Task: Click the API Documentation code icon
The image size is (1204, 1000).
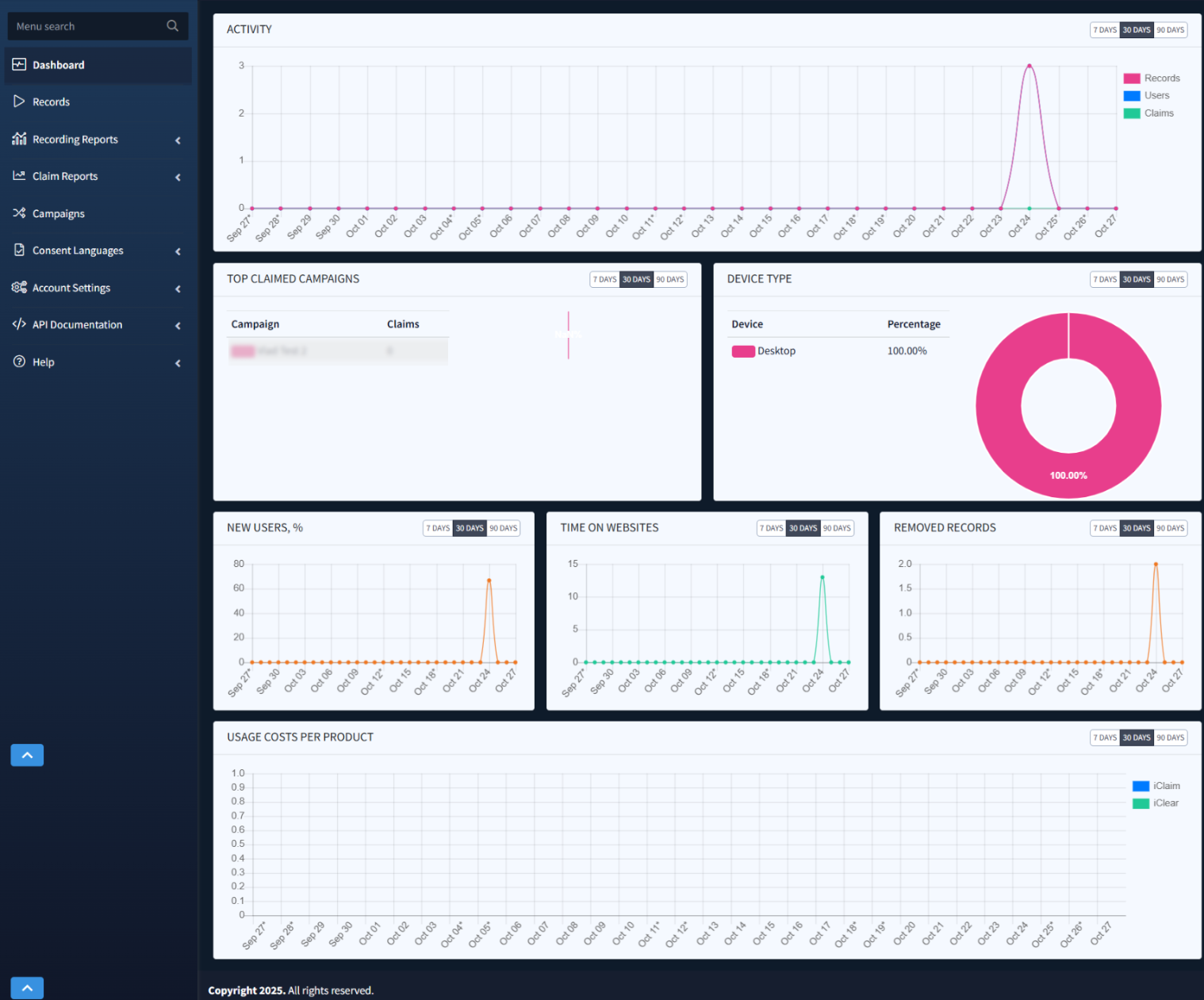Action: coord(19,324)
